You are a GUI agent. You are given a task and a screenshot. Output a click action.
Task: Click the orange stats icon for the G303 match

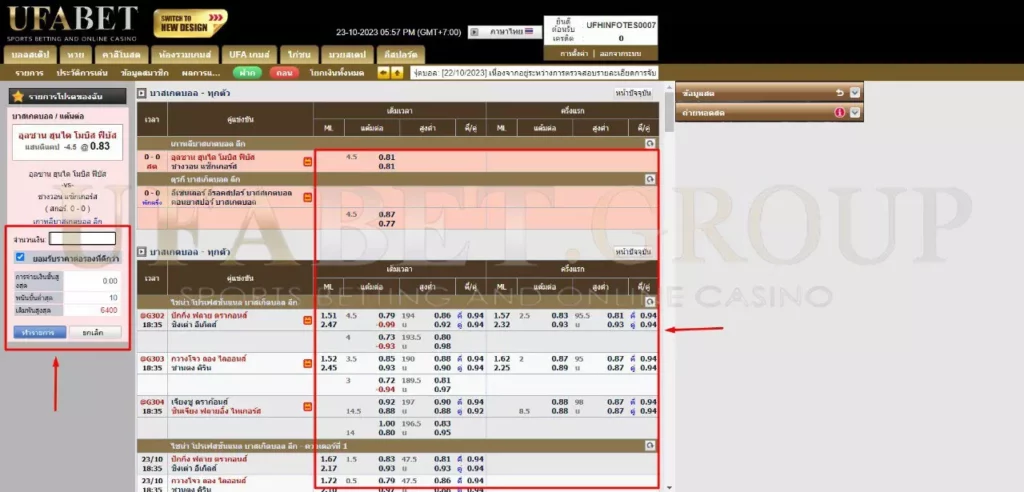point(307,362)
